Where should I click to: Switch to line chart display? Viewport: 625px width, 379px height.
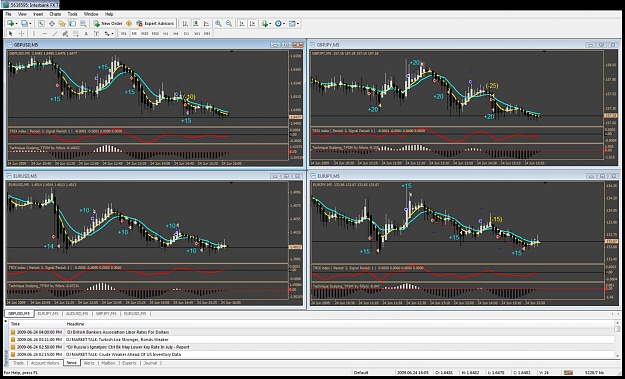pyautogui.click(x=206, y=24)
